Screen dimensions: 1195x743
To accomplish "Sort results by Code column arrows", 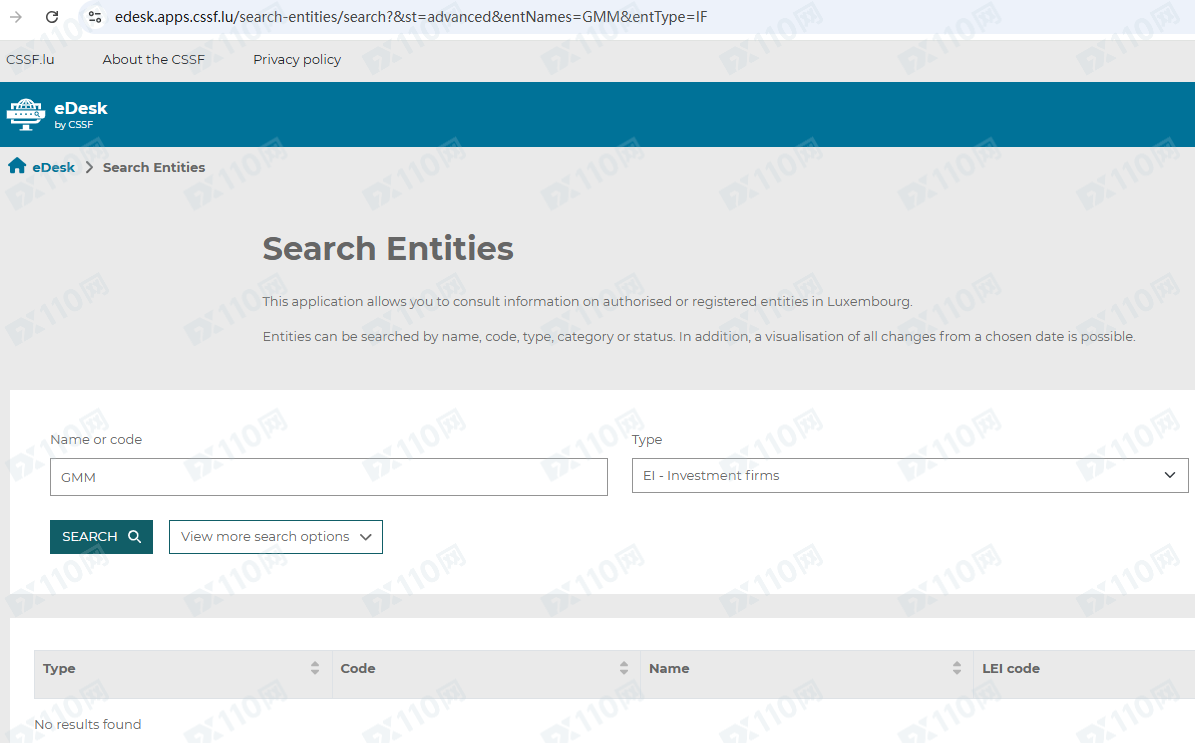I will (624, 668).
